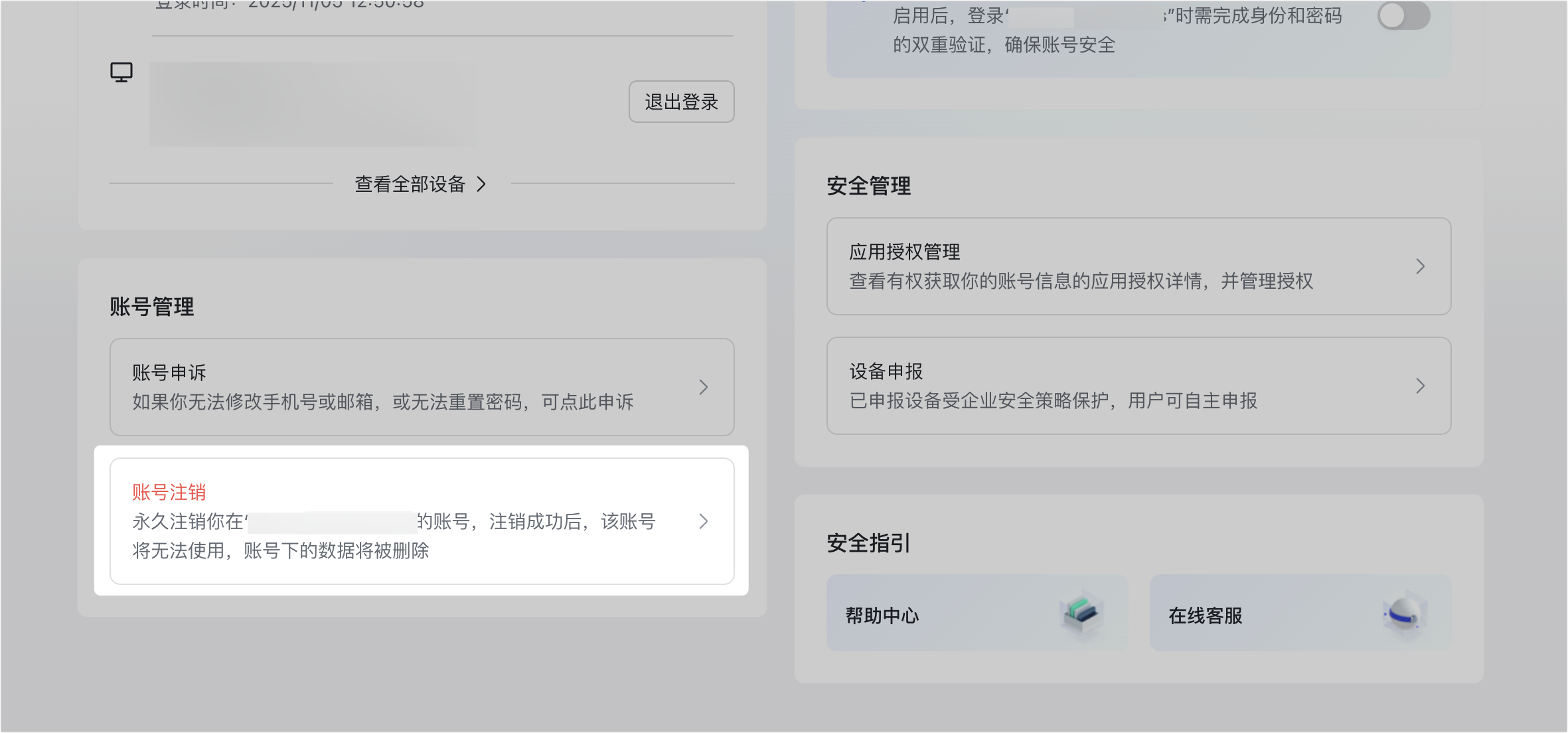Viewport: 1568px width, 733px height.
Task: Click the help center books icon
Action: tap(1081, 612)
